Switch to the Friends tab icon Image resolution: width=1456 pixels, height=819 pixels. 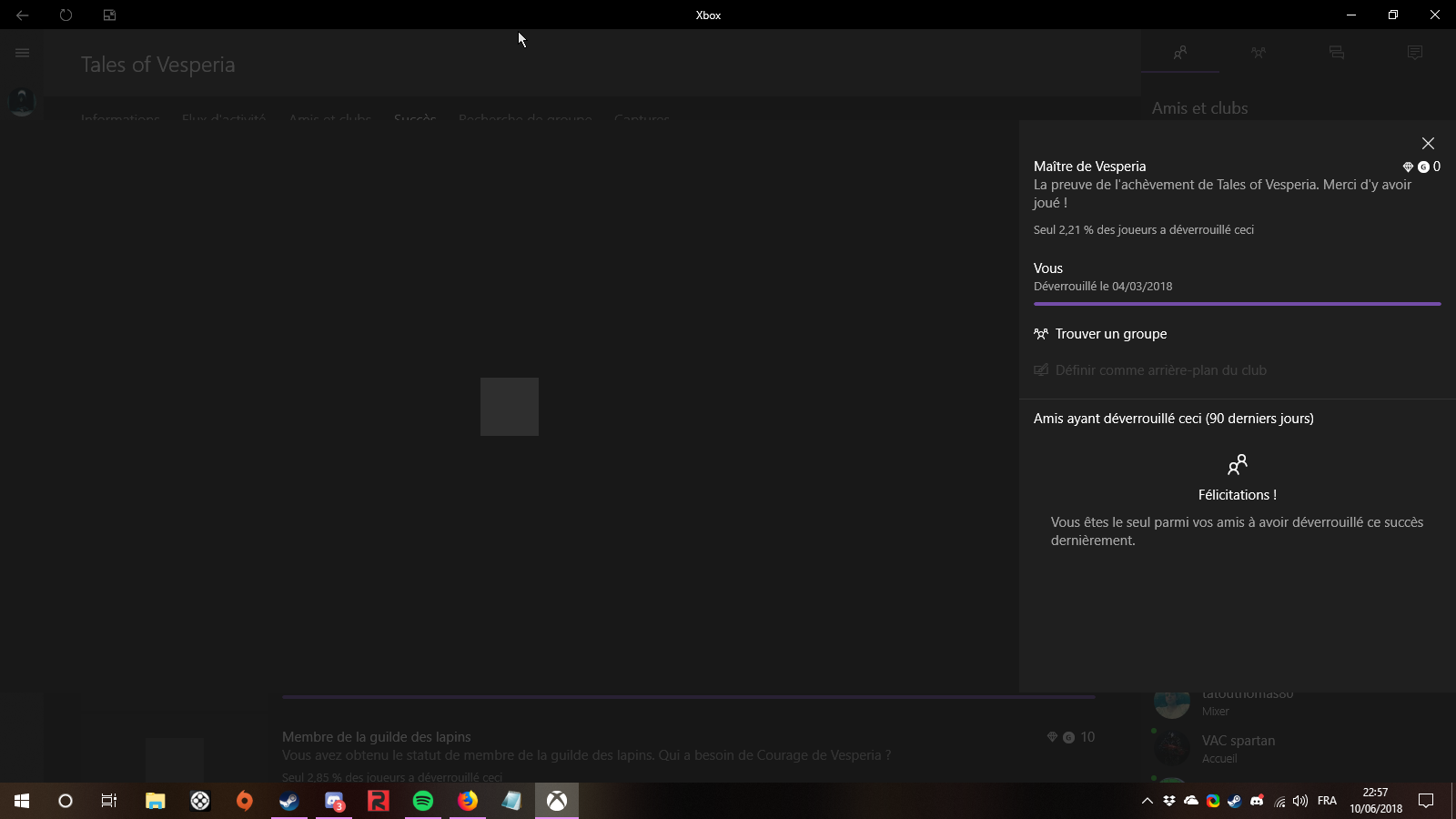click(1180, 53)
